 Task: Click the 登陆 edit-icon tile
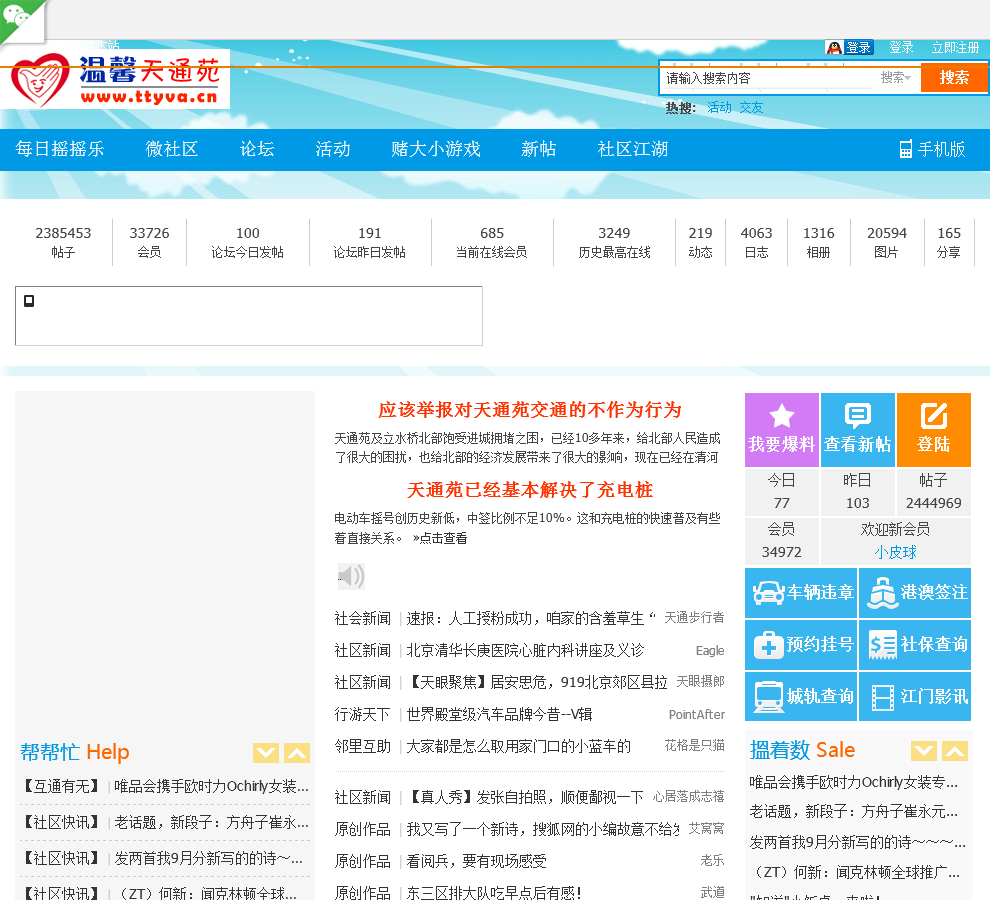pos(933,430)
